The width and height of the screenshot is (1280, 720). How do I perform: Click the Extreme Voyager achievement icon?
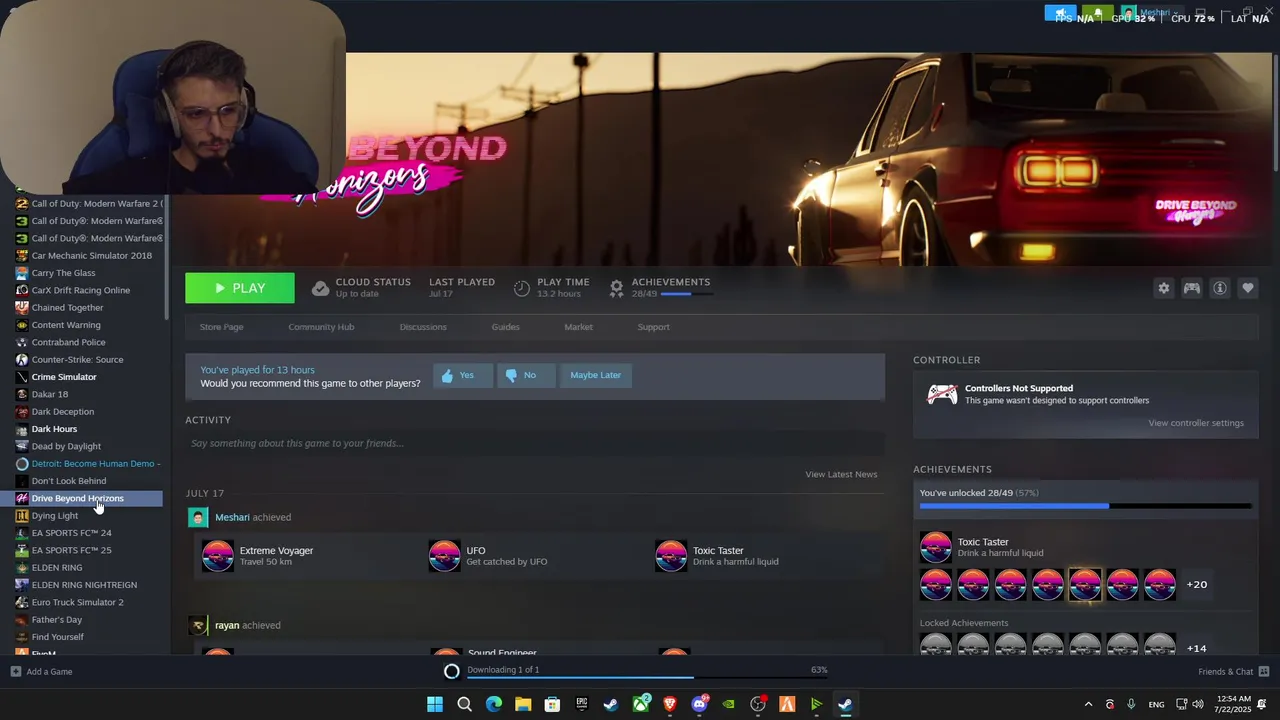[x=217, y=556]
